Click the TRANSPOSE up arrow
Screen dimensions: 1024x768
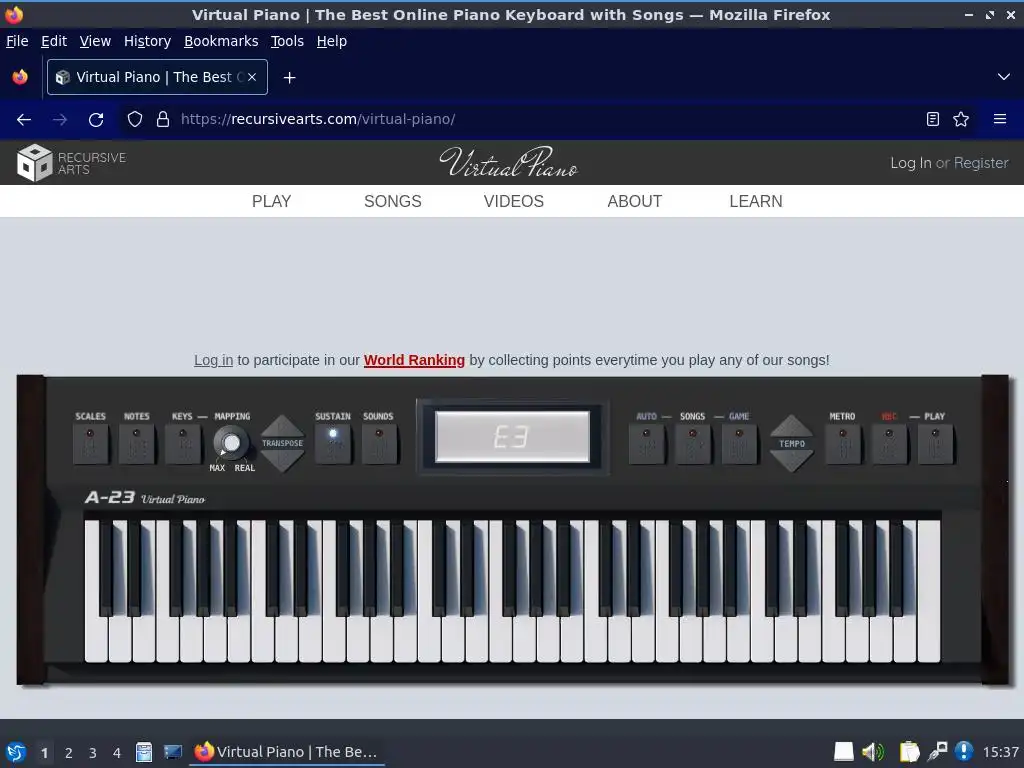pyautogui.click(x=282, y=426)
